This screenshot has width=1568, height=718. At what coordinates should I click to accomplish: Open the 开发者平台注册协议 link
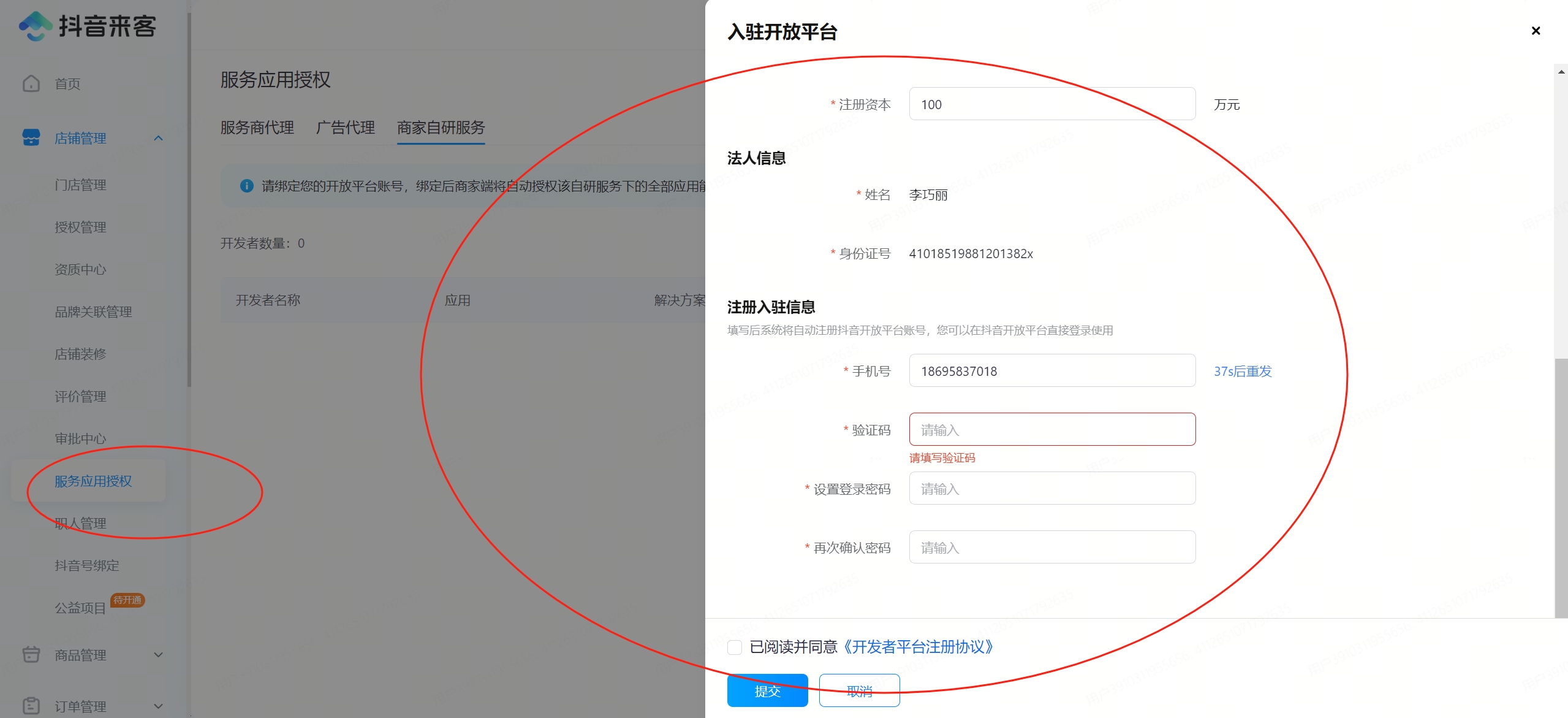coord(918,647)
